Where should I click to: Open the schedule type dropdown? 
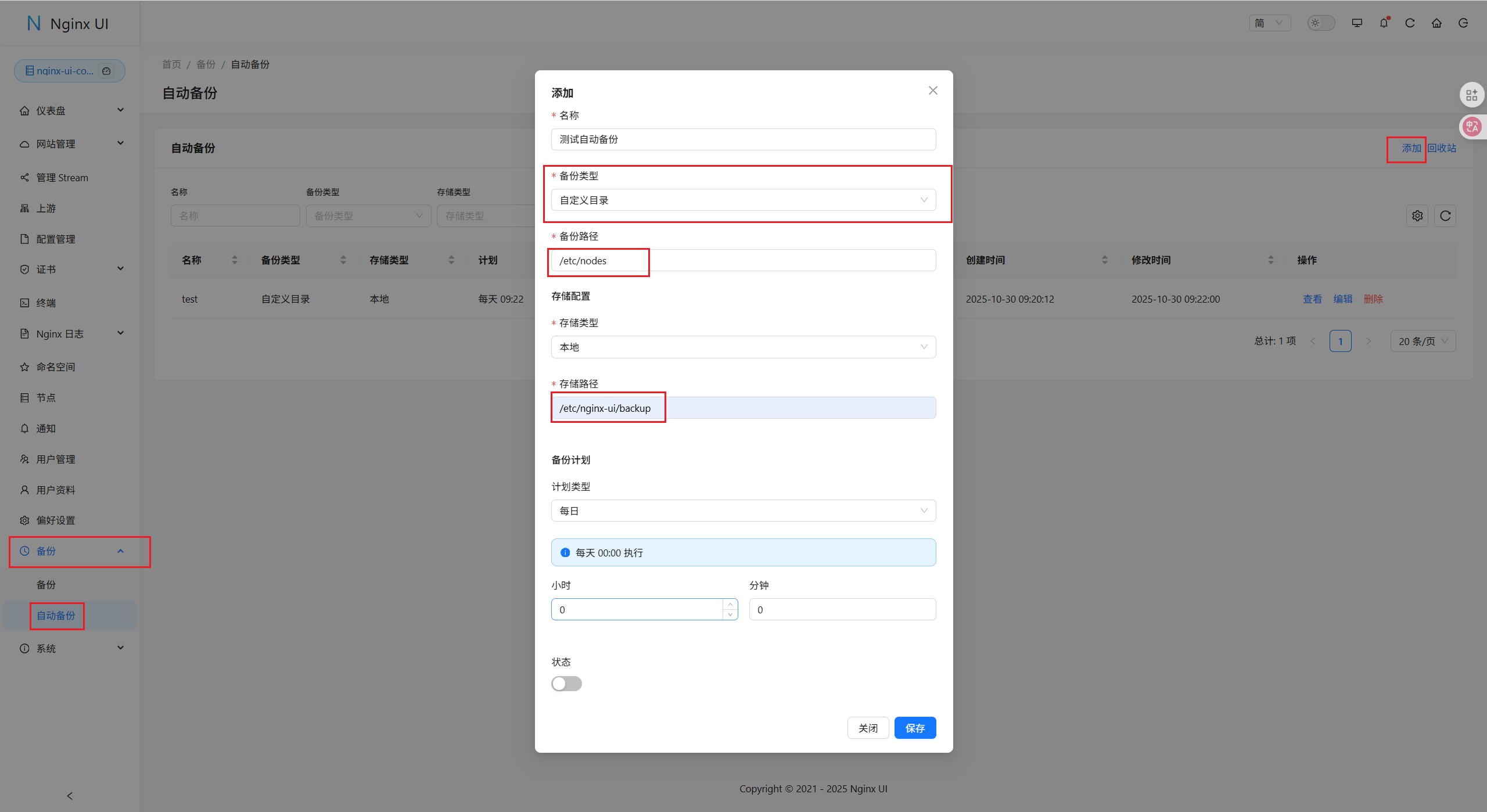[743, 511]
